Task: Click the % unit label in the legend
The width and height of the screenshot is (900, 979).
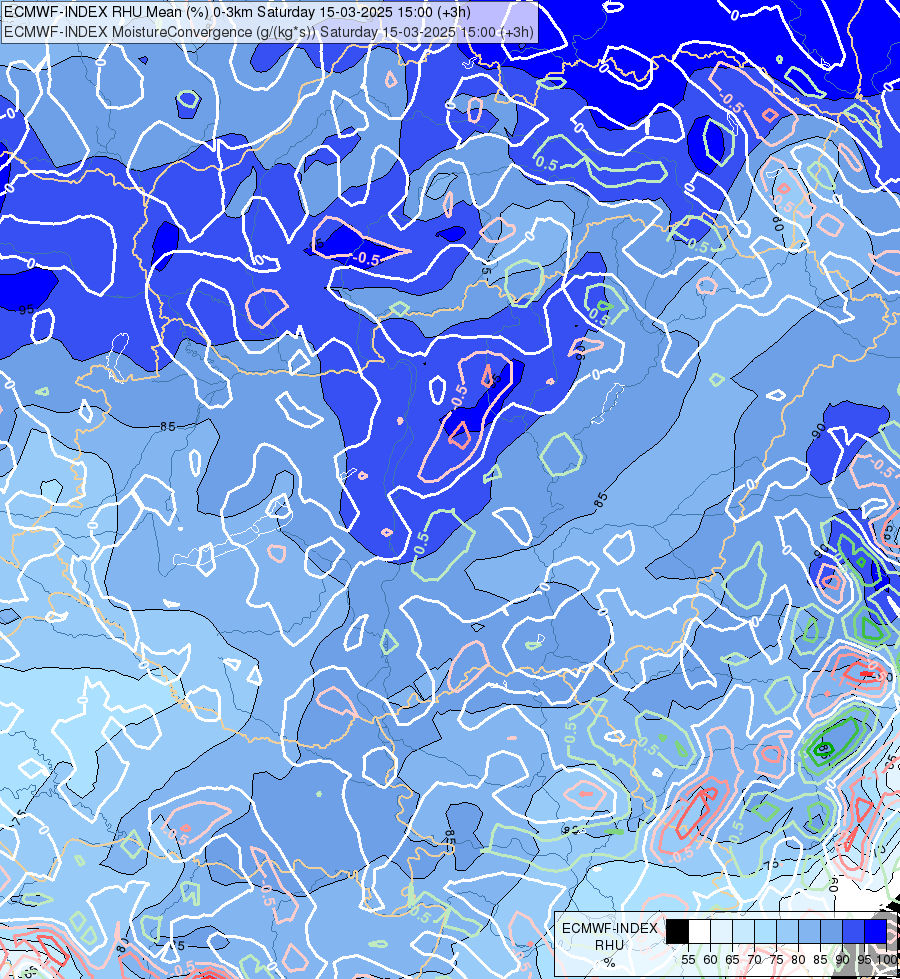Action: coord(610,962)
